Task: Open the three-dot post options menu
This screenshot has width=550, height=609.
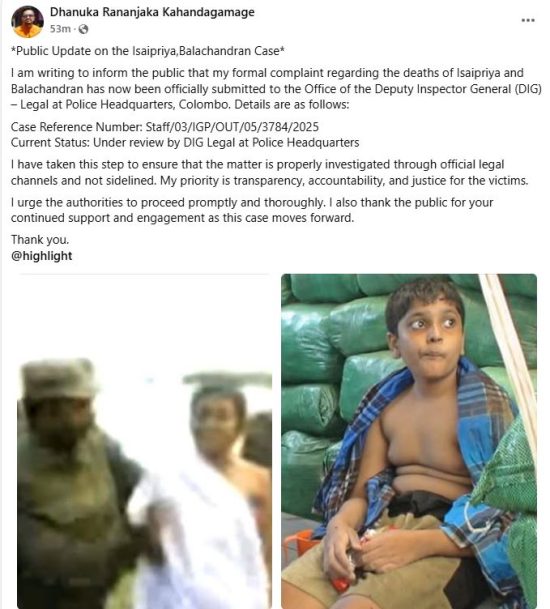Action: pyautogui.click(x=527, y=20)
